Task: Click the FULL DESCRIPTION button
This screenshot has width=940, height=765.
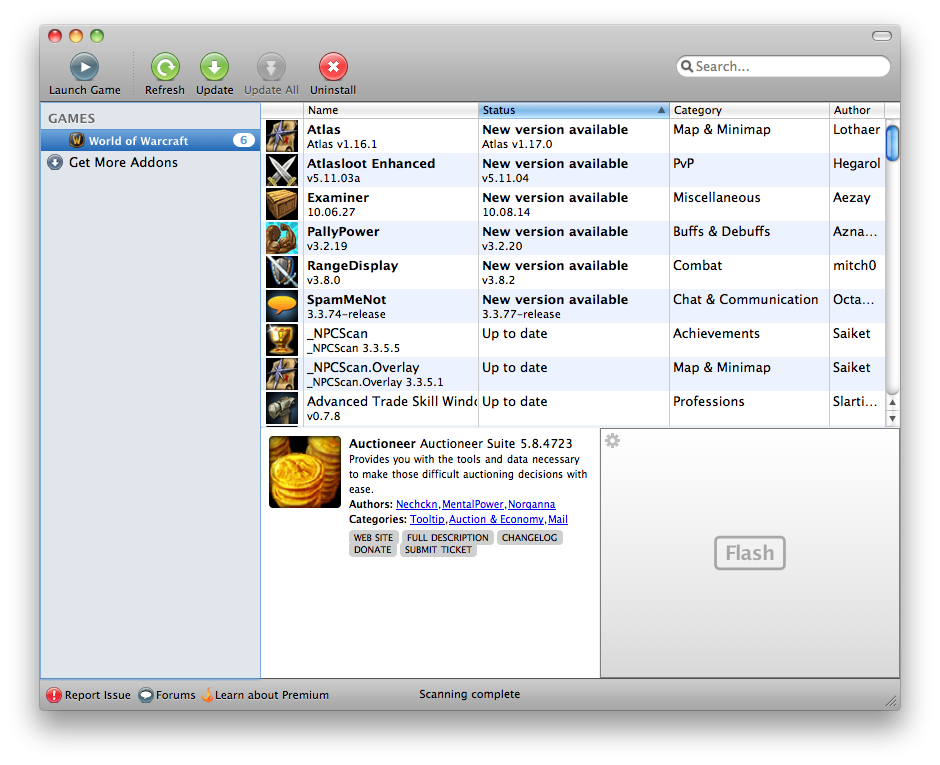Action: 448,538
